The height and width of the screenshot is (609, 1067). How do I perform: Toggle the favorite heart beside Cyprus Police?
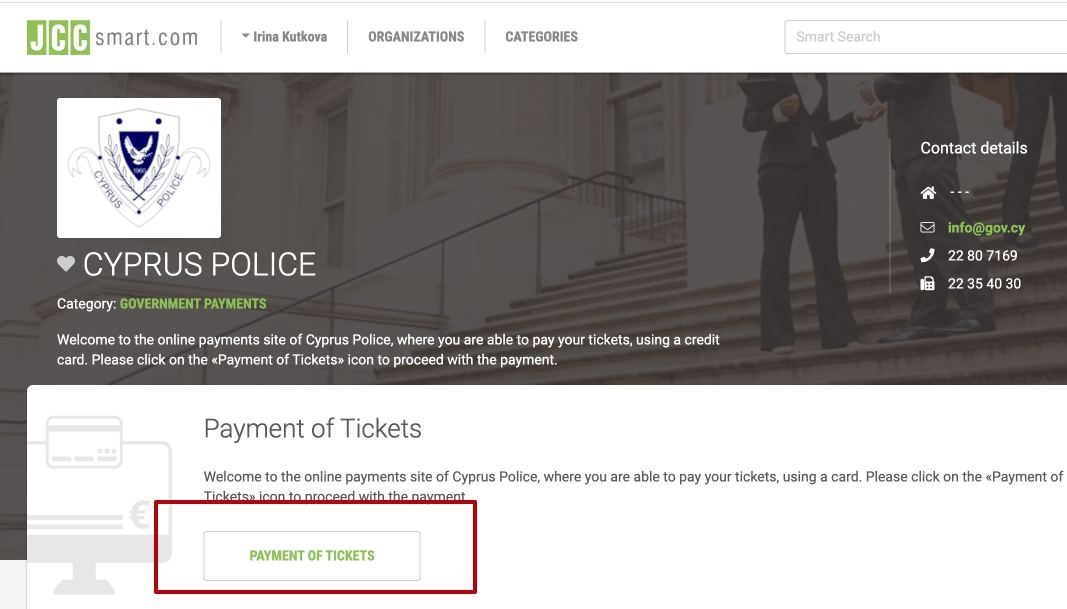click(66, 264)
